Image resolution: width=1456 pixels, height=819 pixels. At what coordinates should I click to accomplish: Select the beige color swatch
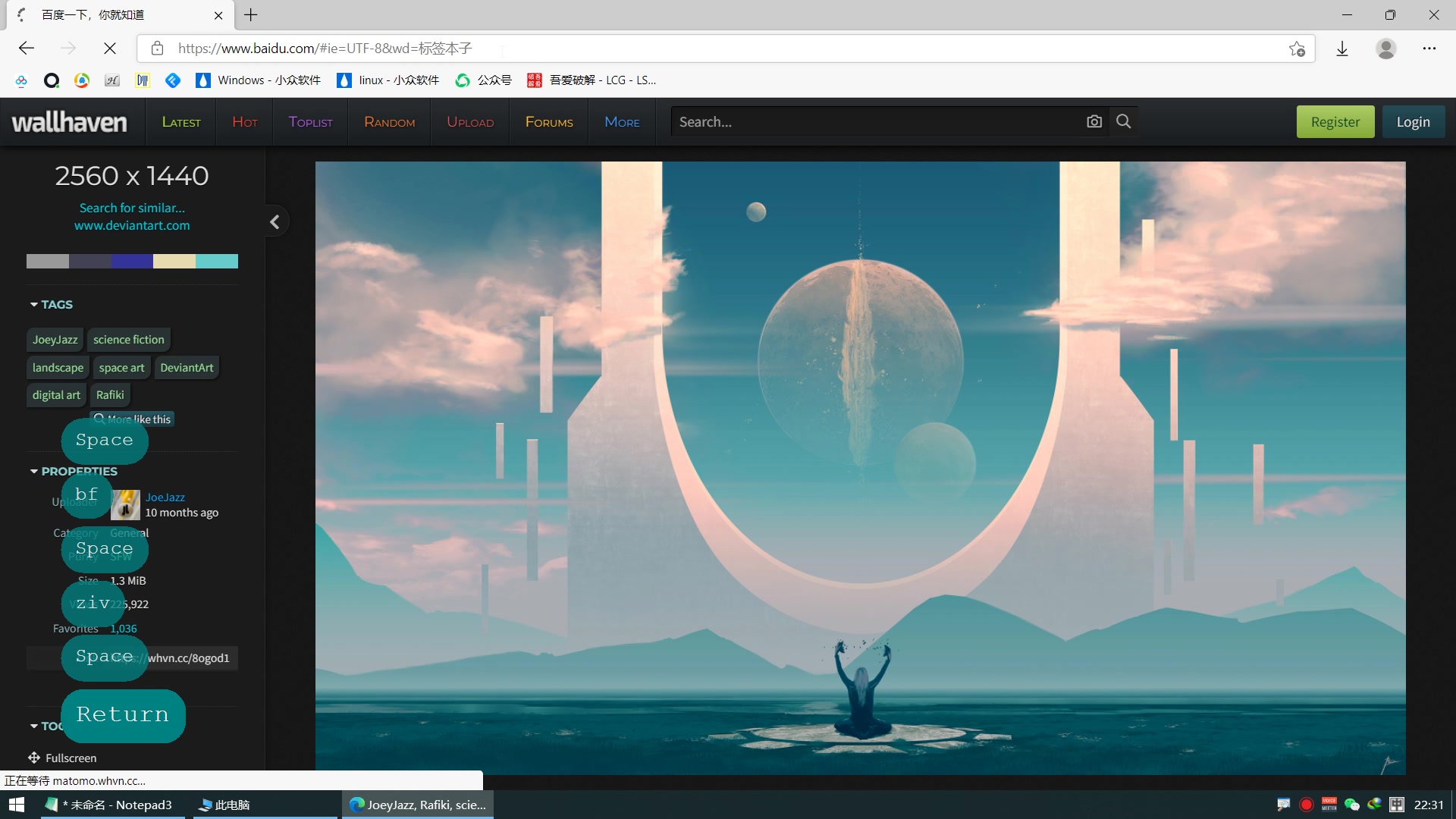174,261
